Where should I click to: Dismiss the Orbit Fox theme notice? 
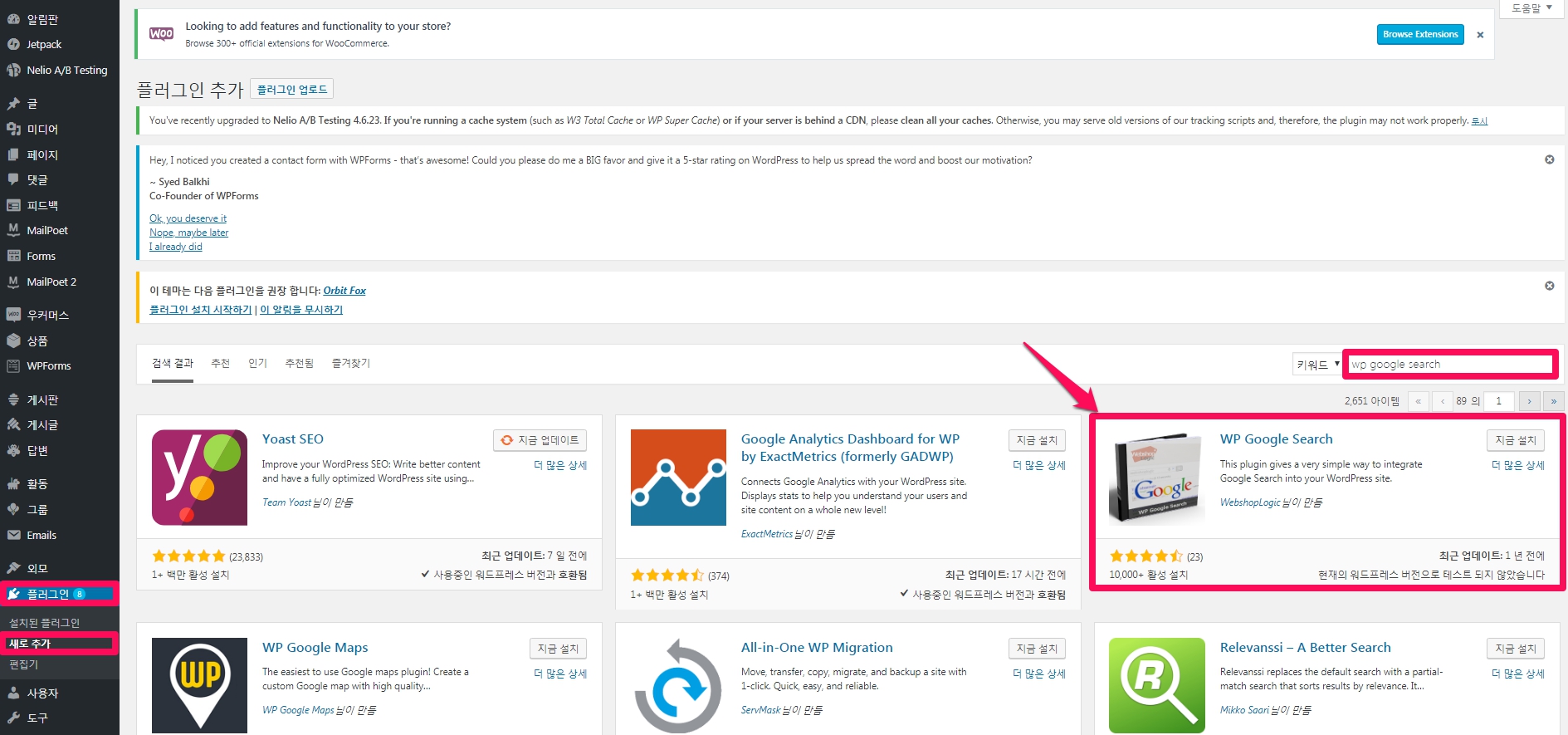(x=1549, y=286)
